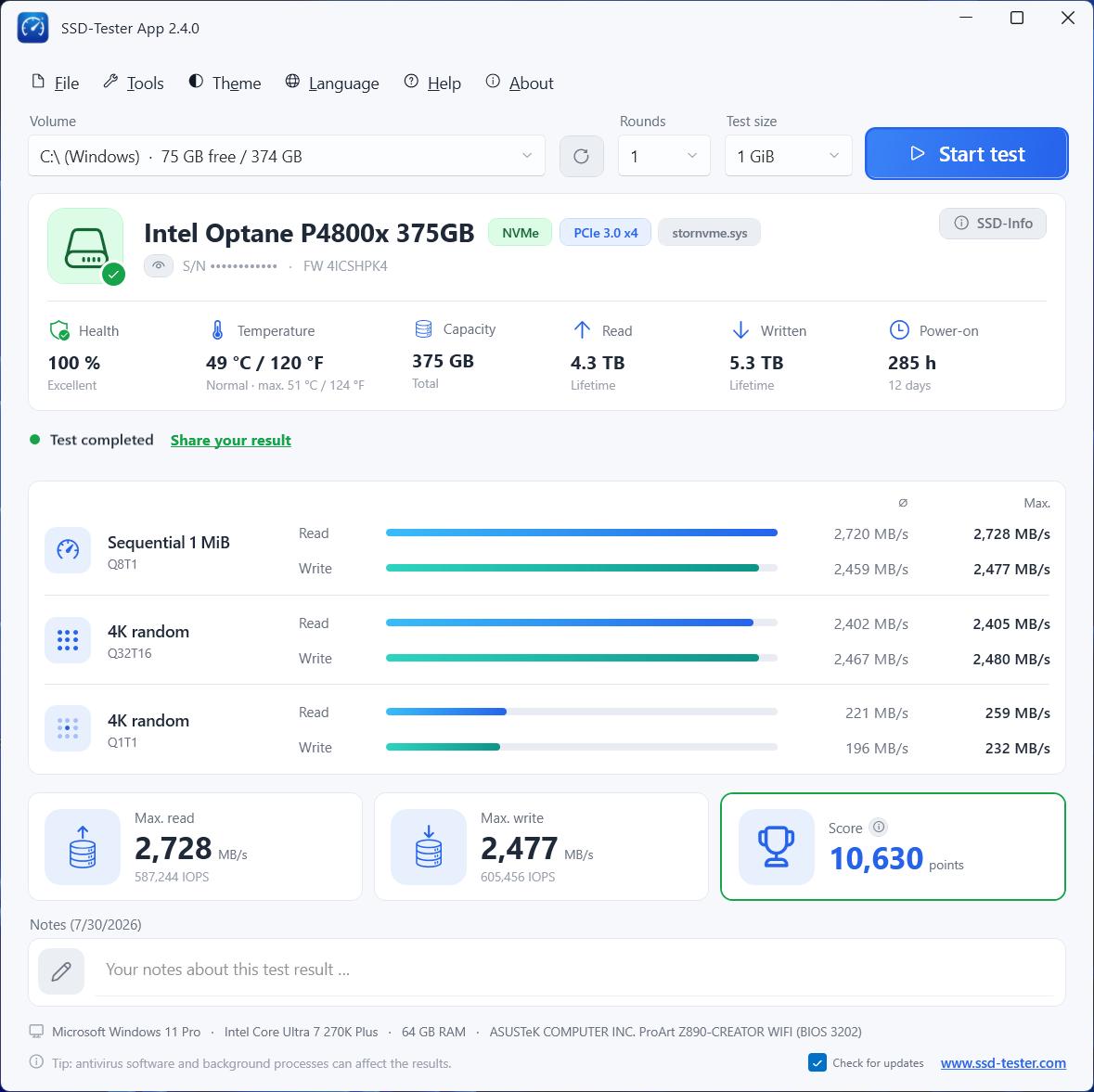Click the 285 h power-on value

911,363
